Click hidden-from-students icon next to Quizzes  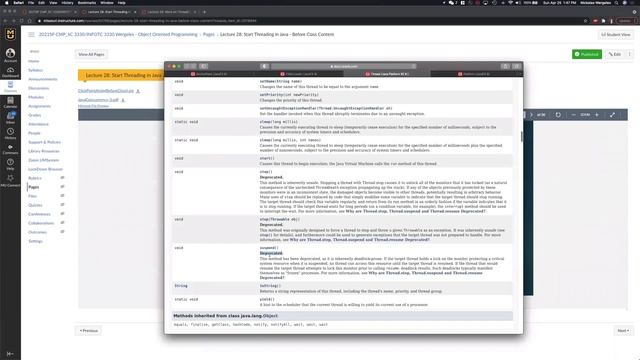pyautogui.click(x=62, y=205)
